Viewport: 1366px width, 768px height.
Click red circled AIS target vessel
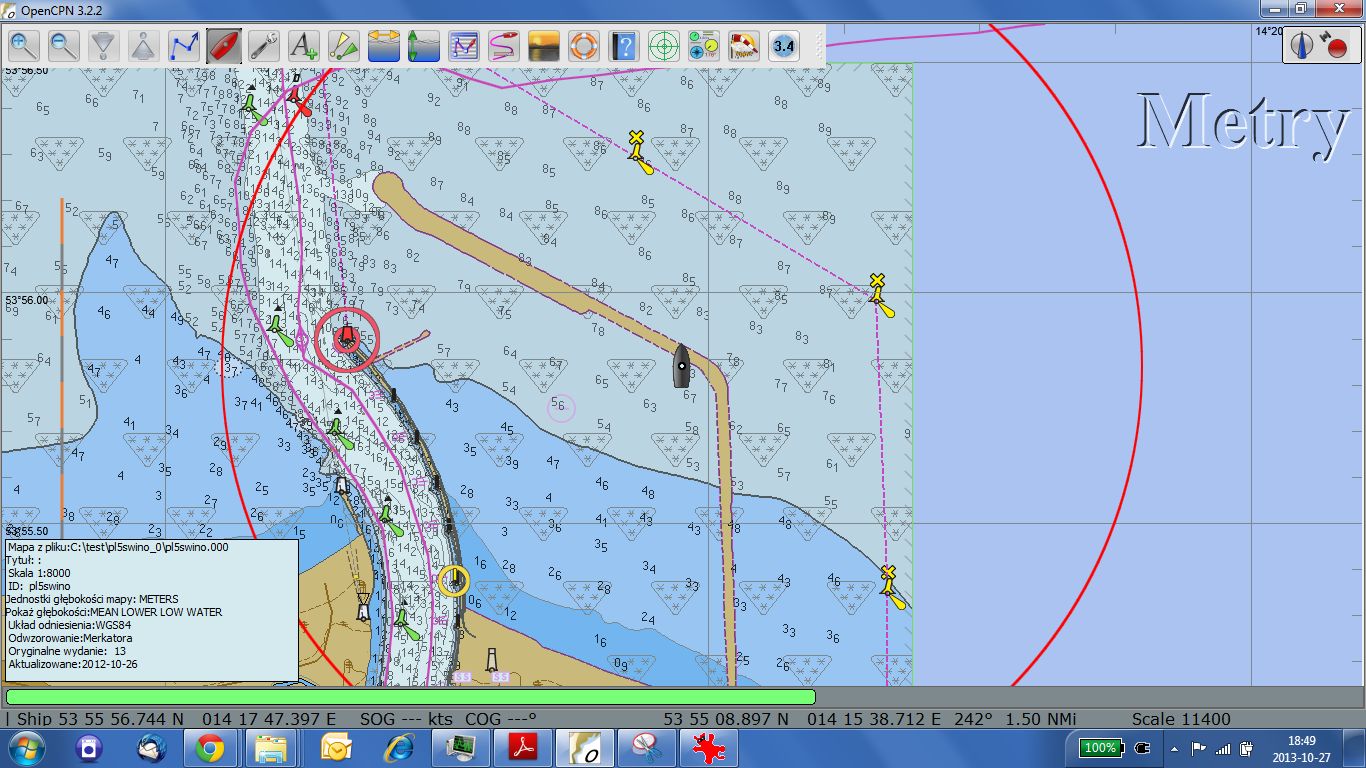point(347,338)
